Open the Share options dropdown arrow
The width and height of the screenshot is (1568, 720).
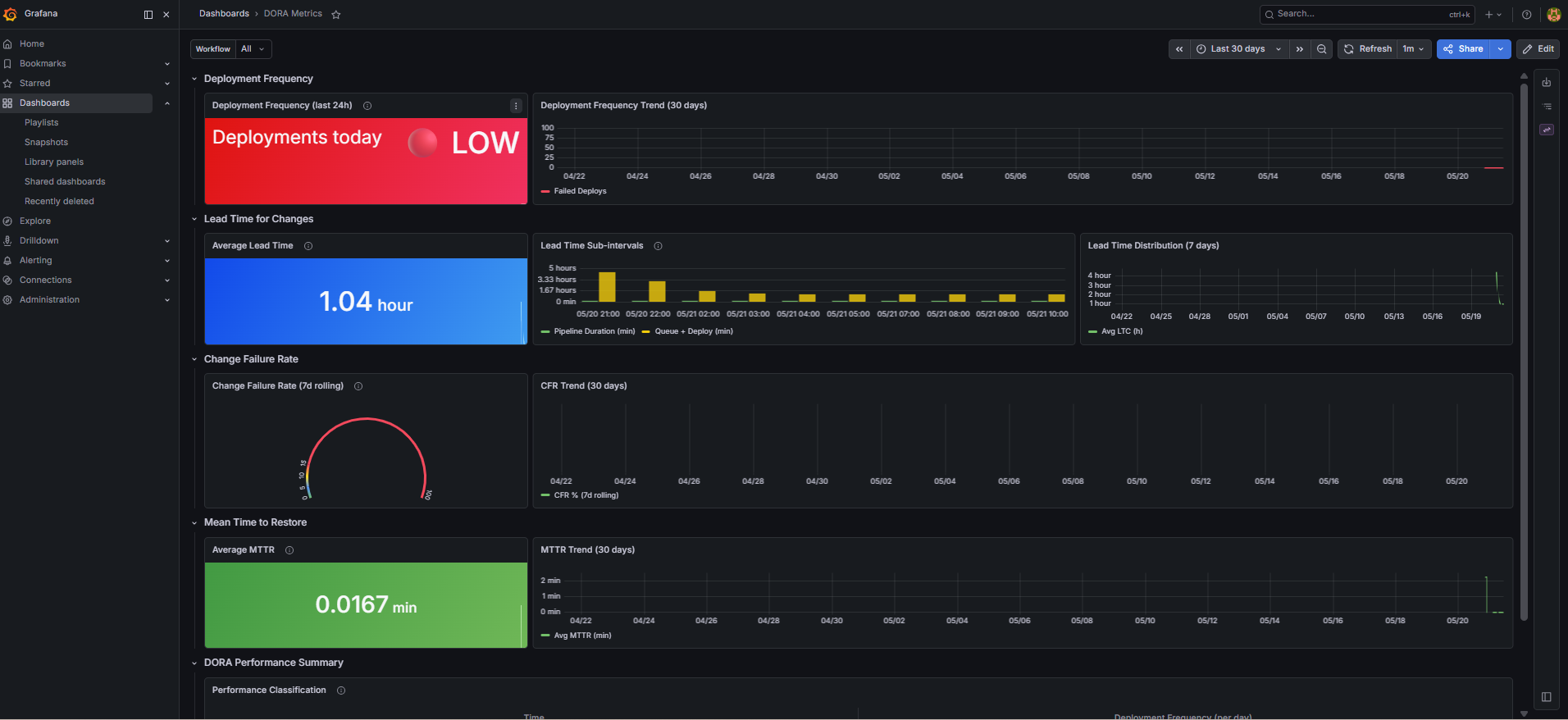[x=1501, y=49]
